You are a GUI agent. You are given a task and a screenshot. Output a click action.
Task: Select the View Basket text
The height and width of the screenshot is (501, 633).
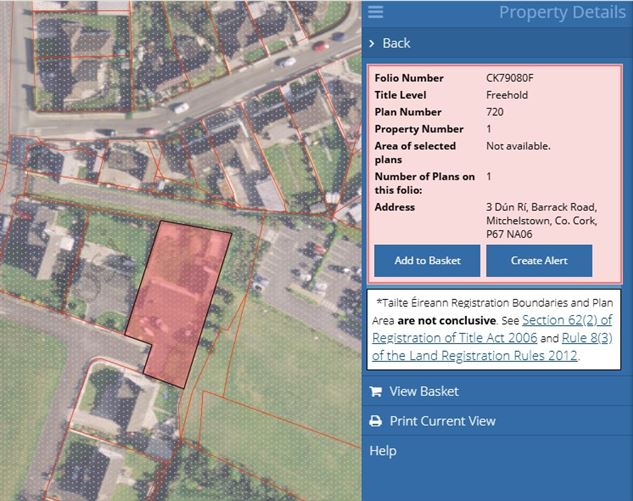(424, 392)
